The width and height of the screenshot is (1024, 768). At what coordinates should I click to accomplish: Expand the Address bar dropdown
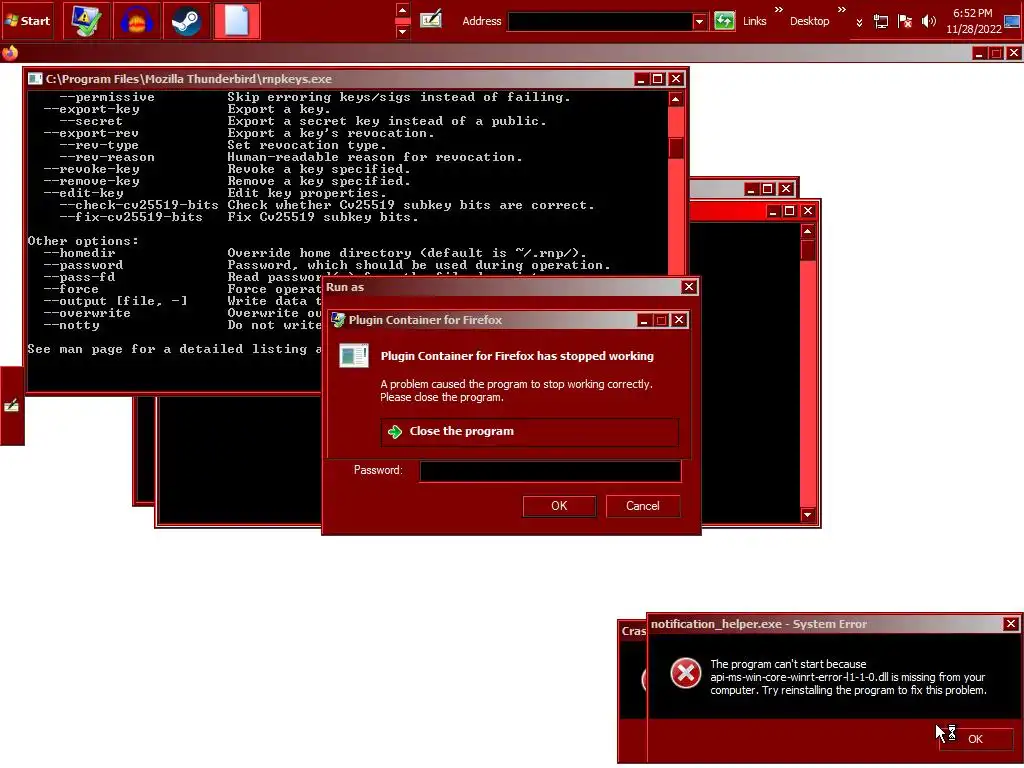click(699, 21)
